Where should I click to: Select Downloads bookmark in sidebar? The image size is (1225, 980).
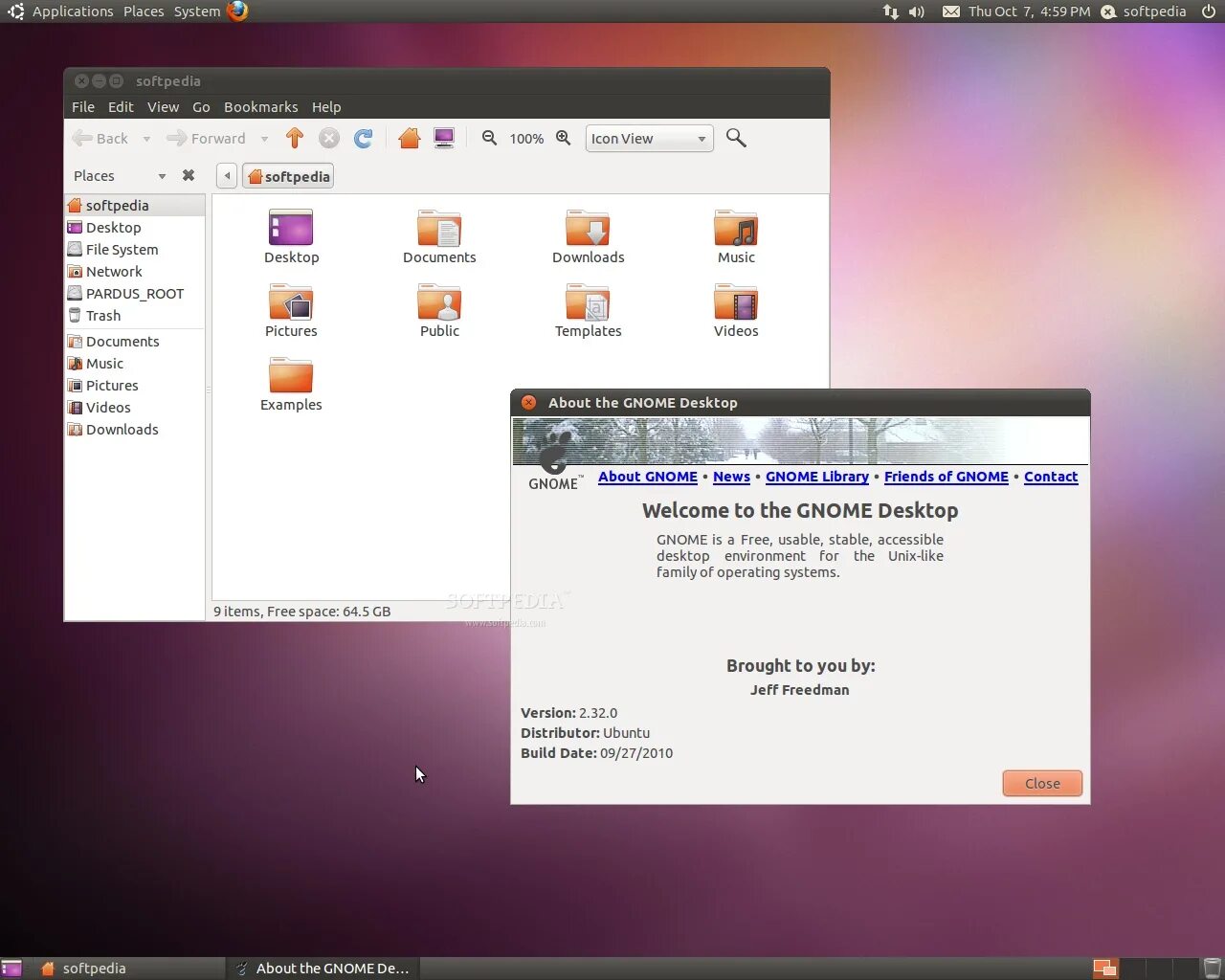click(x=135, y=429)
